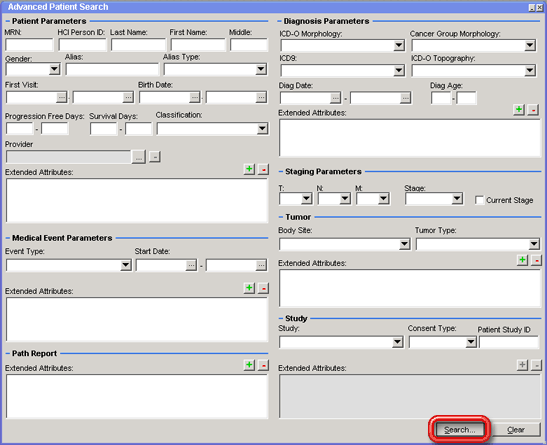
Task: Expand the Classification dropdown
Action: click(262, 129)
